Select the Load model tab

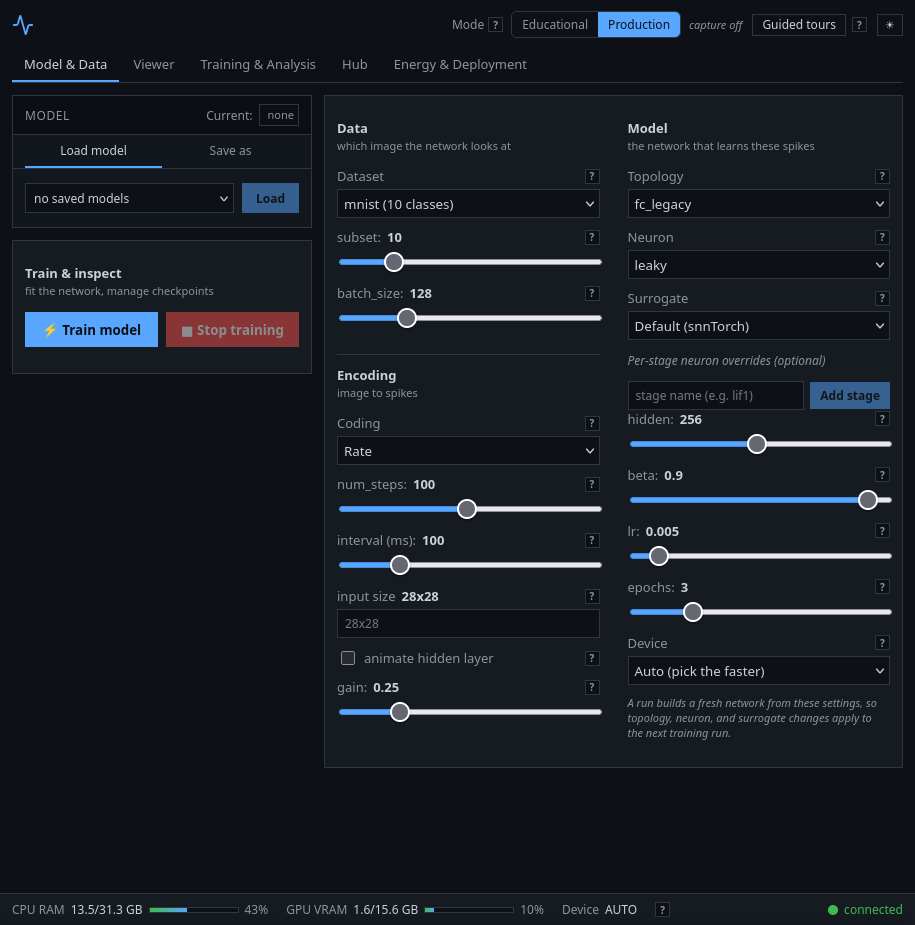(x=93, y=150)
